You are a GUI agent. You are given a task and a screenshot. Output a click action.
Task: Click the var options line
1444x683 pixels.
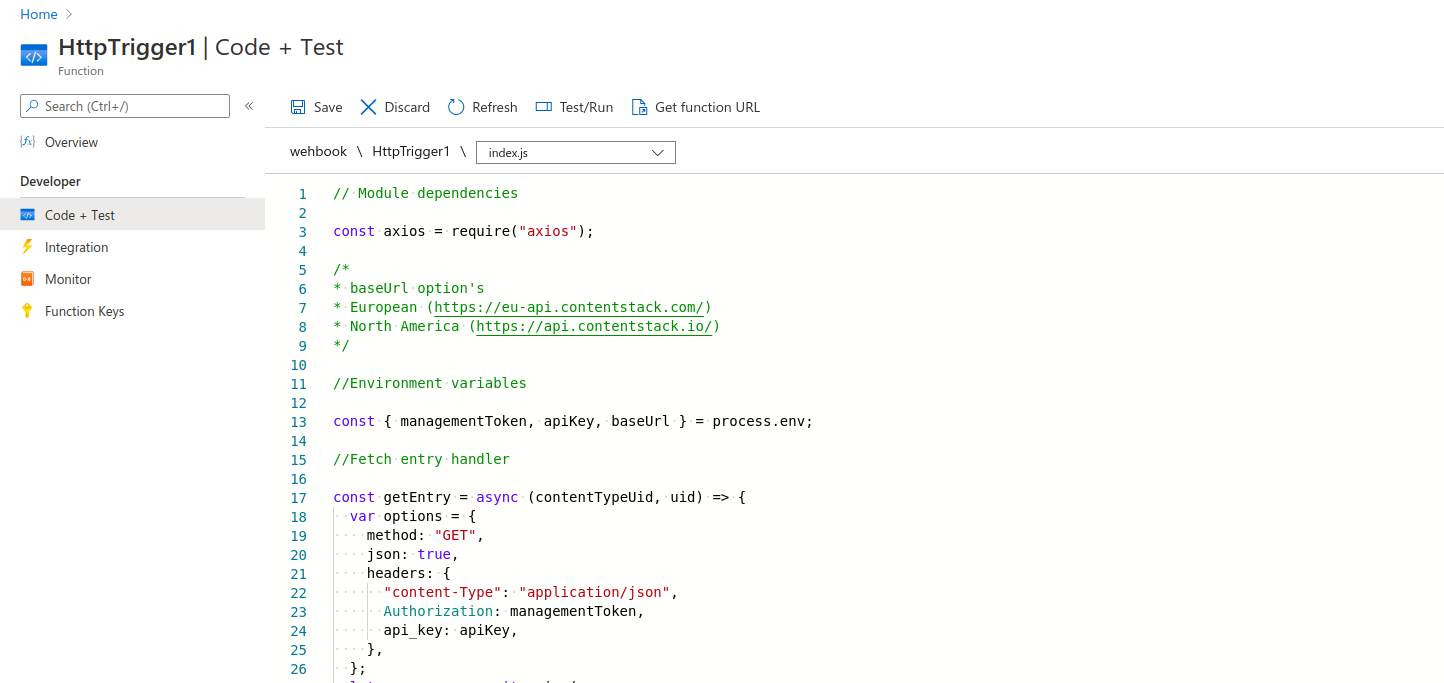click(x=413, y=516)
